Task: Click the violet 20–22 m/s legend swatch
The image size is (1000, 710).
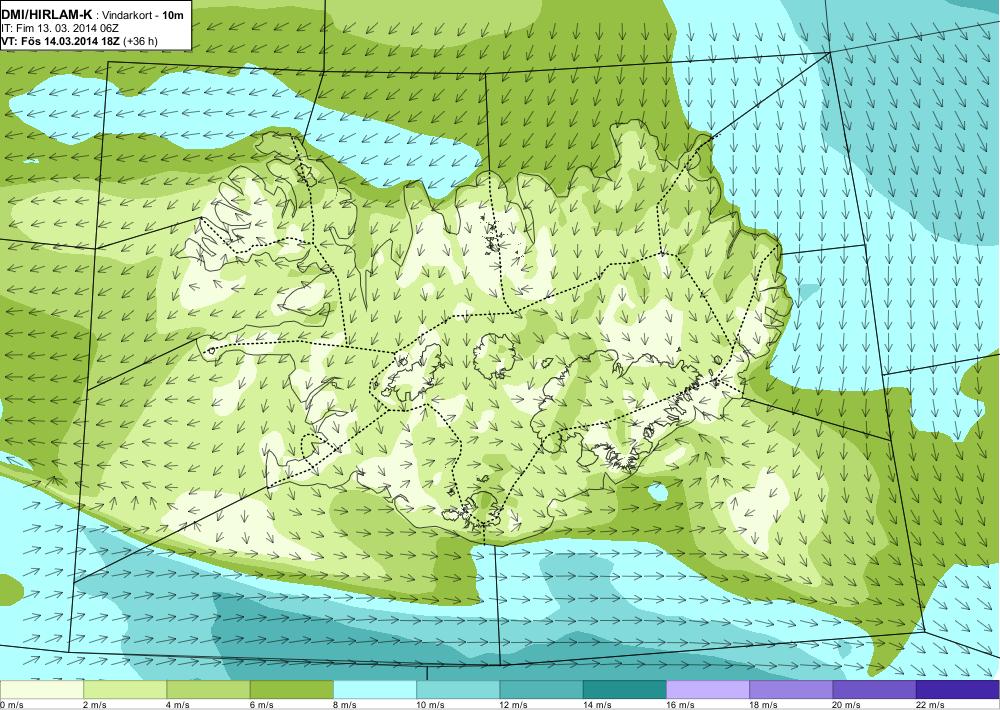Action: 874,690
